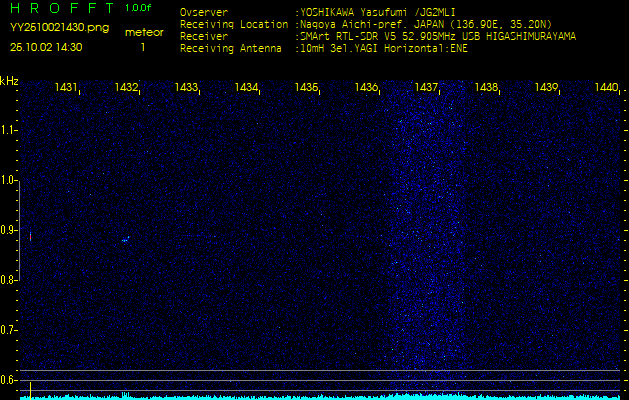The height and width of the screenshot is (400, 629).
Task: Click the 0.6 frequency axis label
Action: (x=7, y=380)
